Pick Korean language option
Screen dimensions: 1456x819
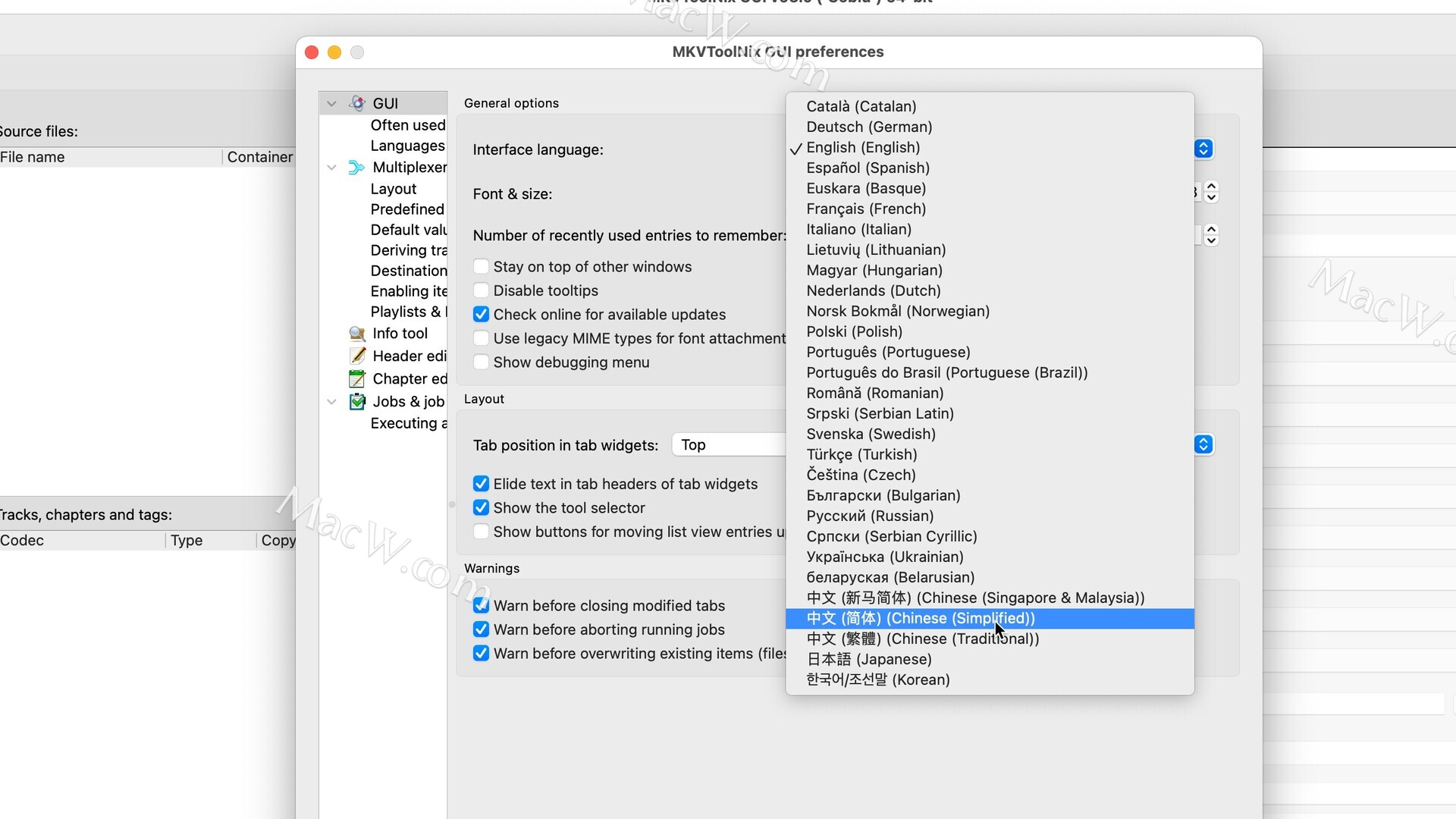click(990, 679)
